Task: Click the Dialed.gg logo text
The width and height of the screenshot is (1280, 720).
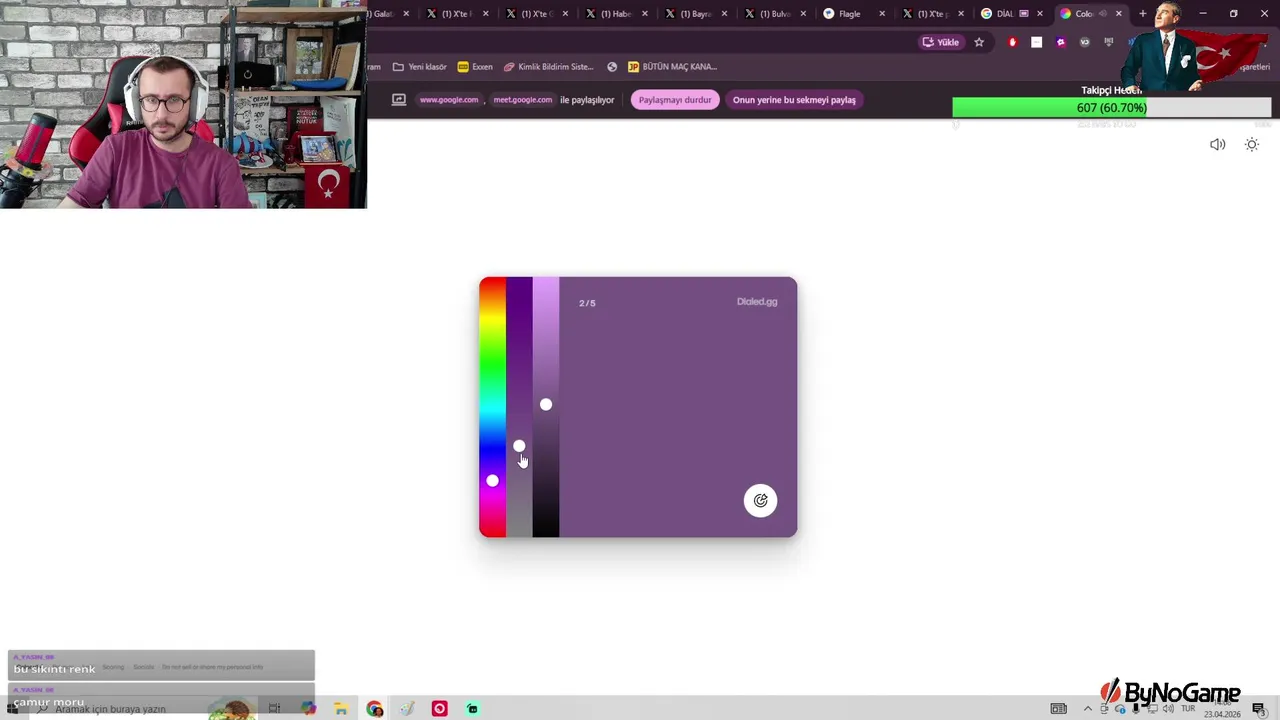Action: coord(757,302)
